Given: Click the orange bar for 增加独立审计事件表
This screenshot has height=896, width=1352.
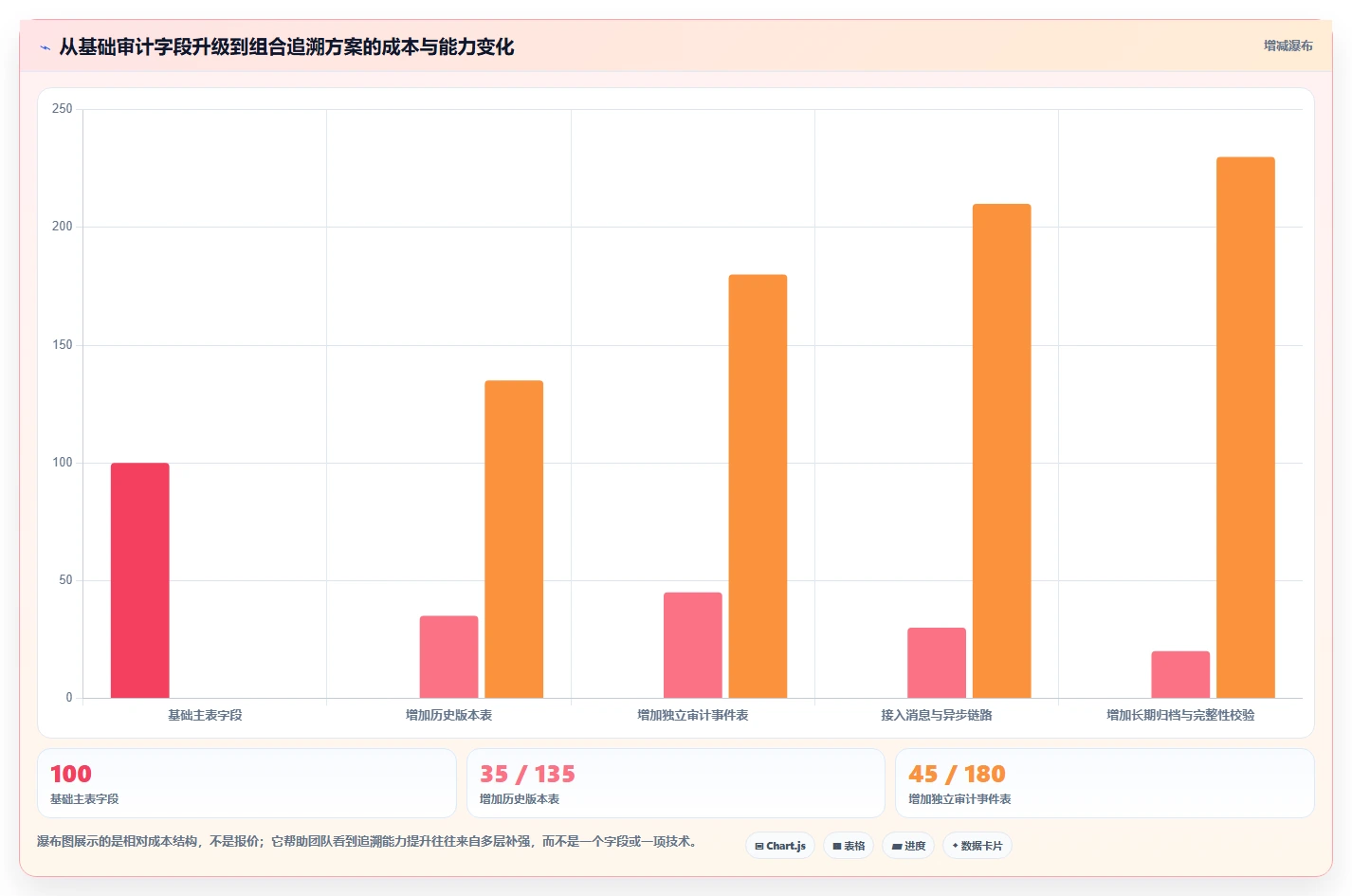Looking at the screenshot, I should (758, 486).
